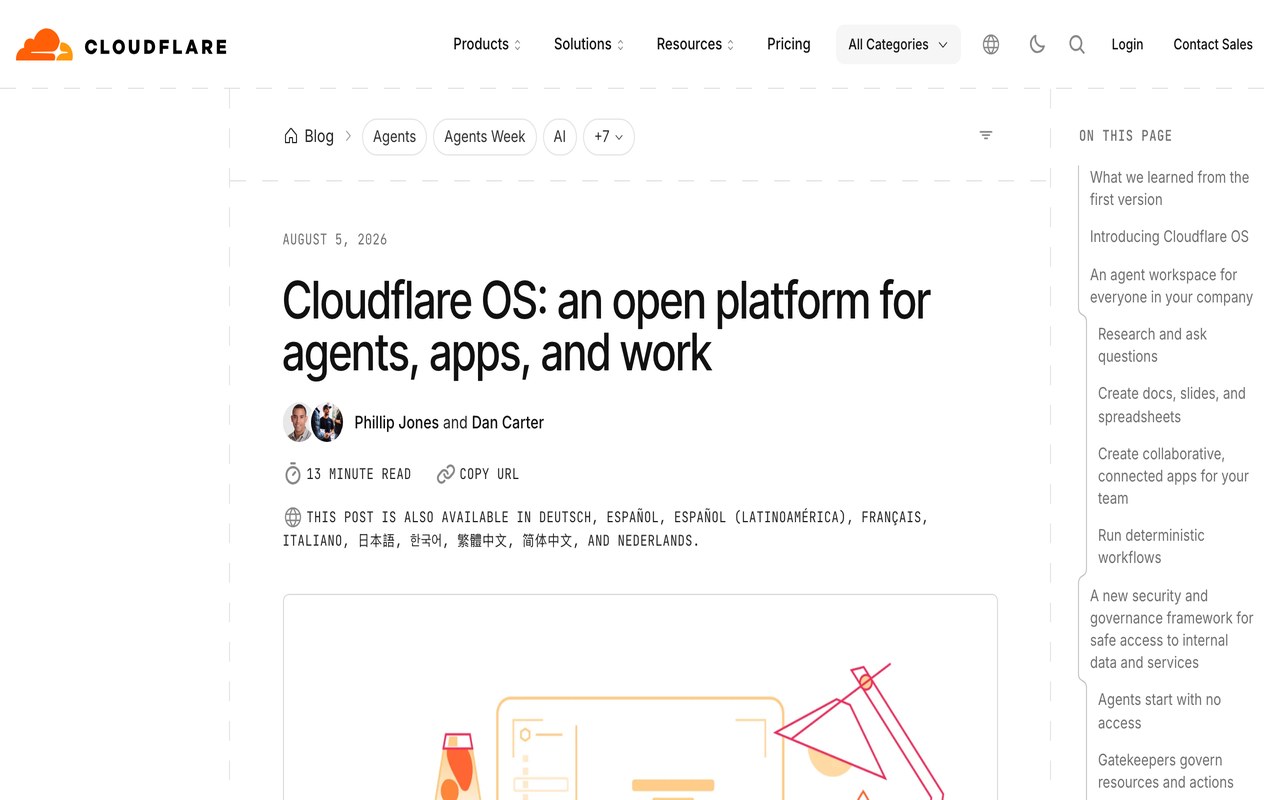
Task: Select the Agents tag
Action: pyautogui.click(x=394, y=137)
